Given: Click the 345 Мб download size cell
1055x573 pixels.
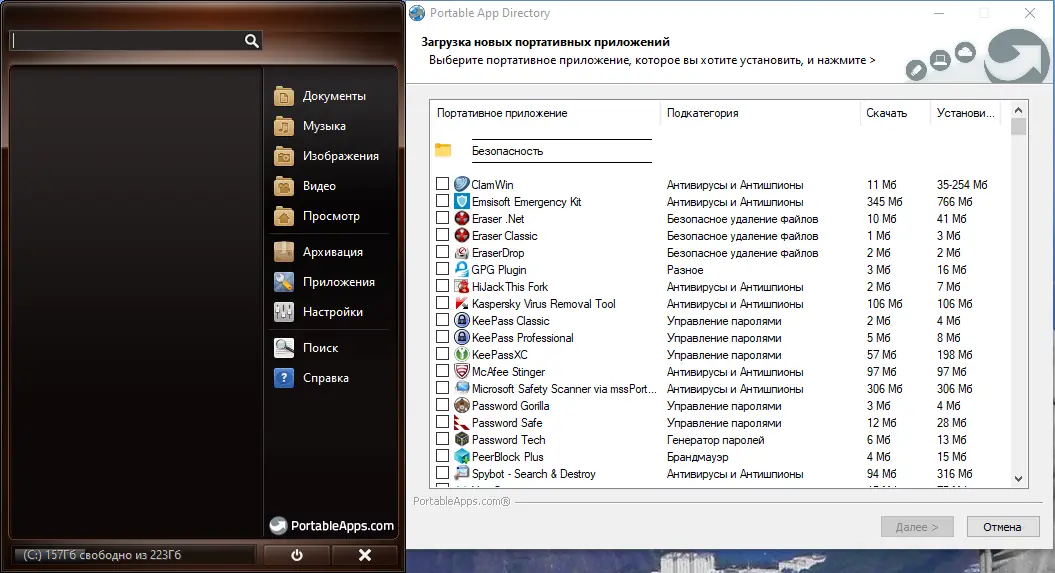Looking at the screenshot, I should (x=884, y=202).
